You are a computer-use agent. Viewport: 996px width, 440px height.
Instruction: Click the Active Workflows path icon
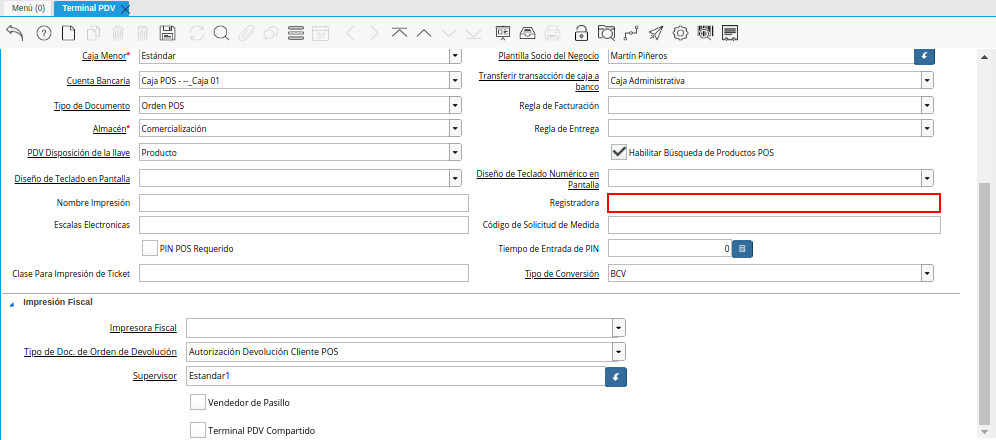tap(631, 33)
